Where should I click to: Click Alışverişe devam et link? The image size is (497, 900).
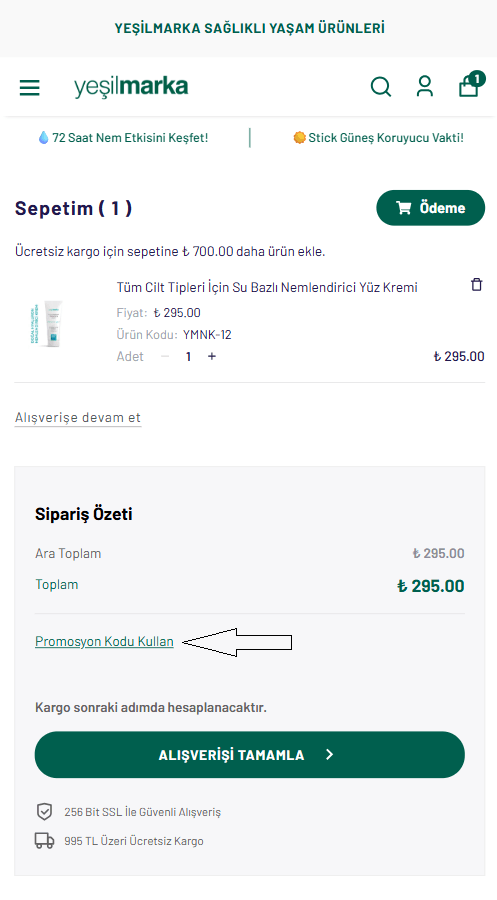77,417
